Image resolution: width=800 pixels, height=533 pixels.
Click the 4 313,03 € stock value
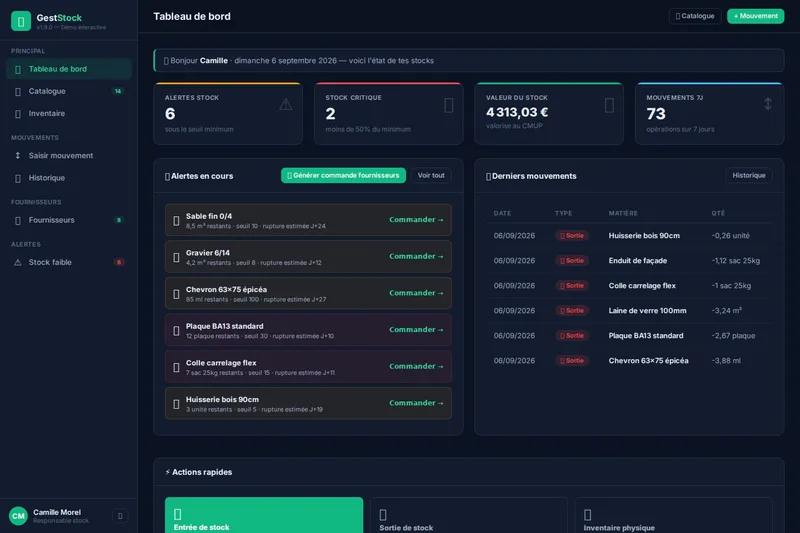pyautogui.click(x=517, y=112)
